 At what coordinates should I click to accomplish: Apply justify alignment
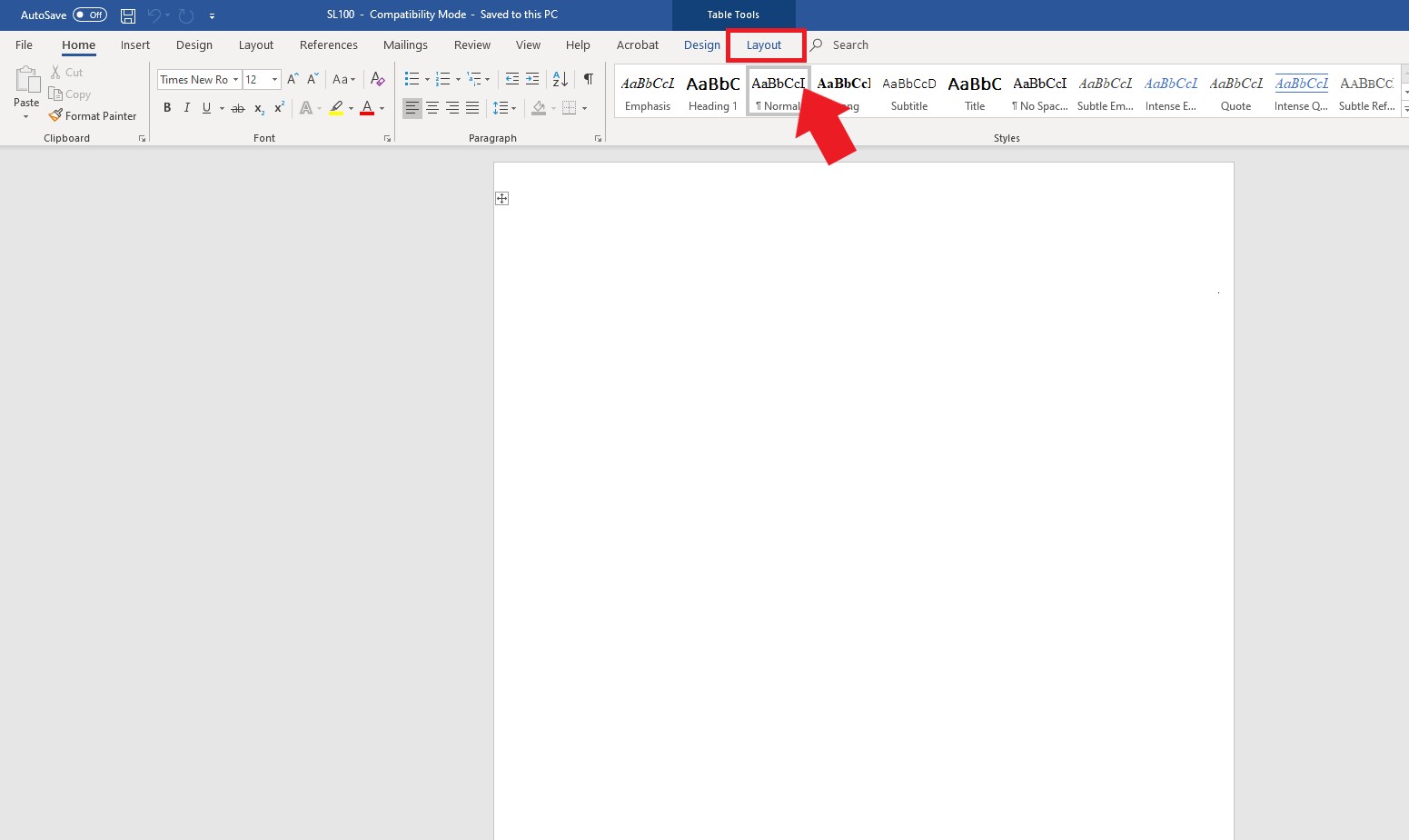(x=472, y=108)
